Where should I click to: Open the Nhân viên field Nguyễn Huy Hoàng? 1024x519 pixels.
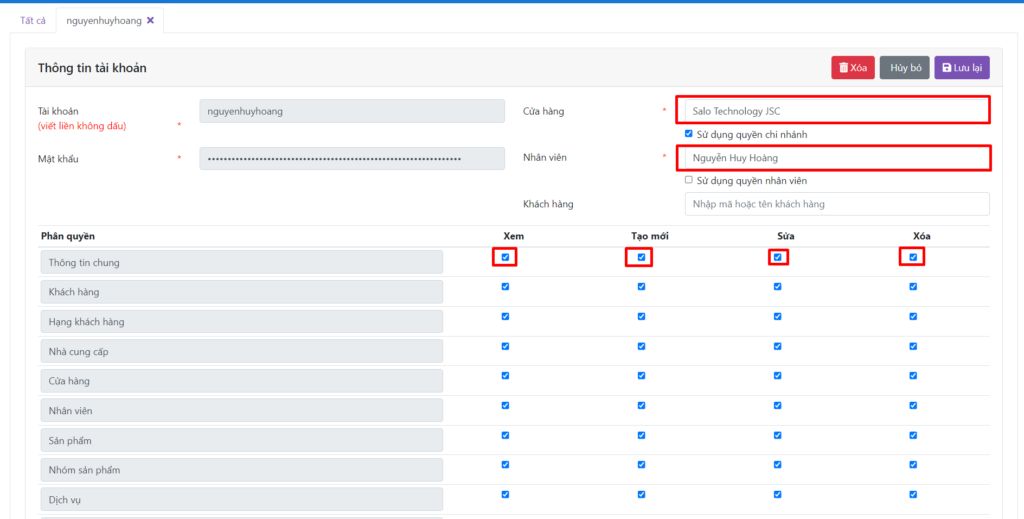click(x=837, y=158)
